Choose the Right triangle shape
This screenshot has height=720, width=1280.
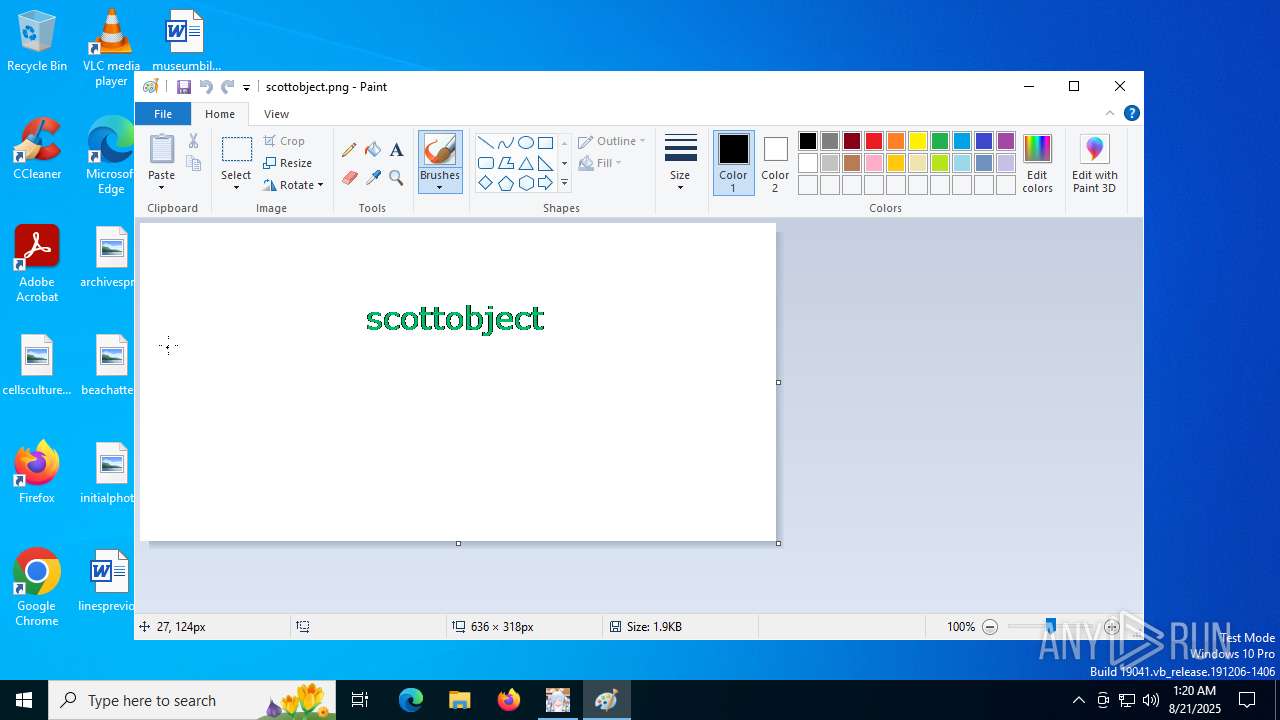pyautogui.click(x=545, y=163)
